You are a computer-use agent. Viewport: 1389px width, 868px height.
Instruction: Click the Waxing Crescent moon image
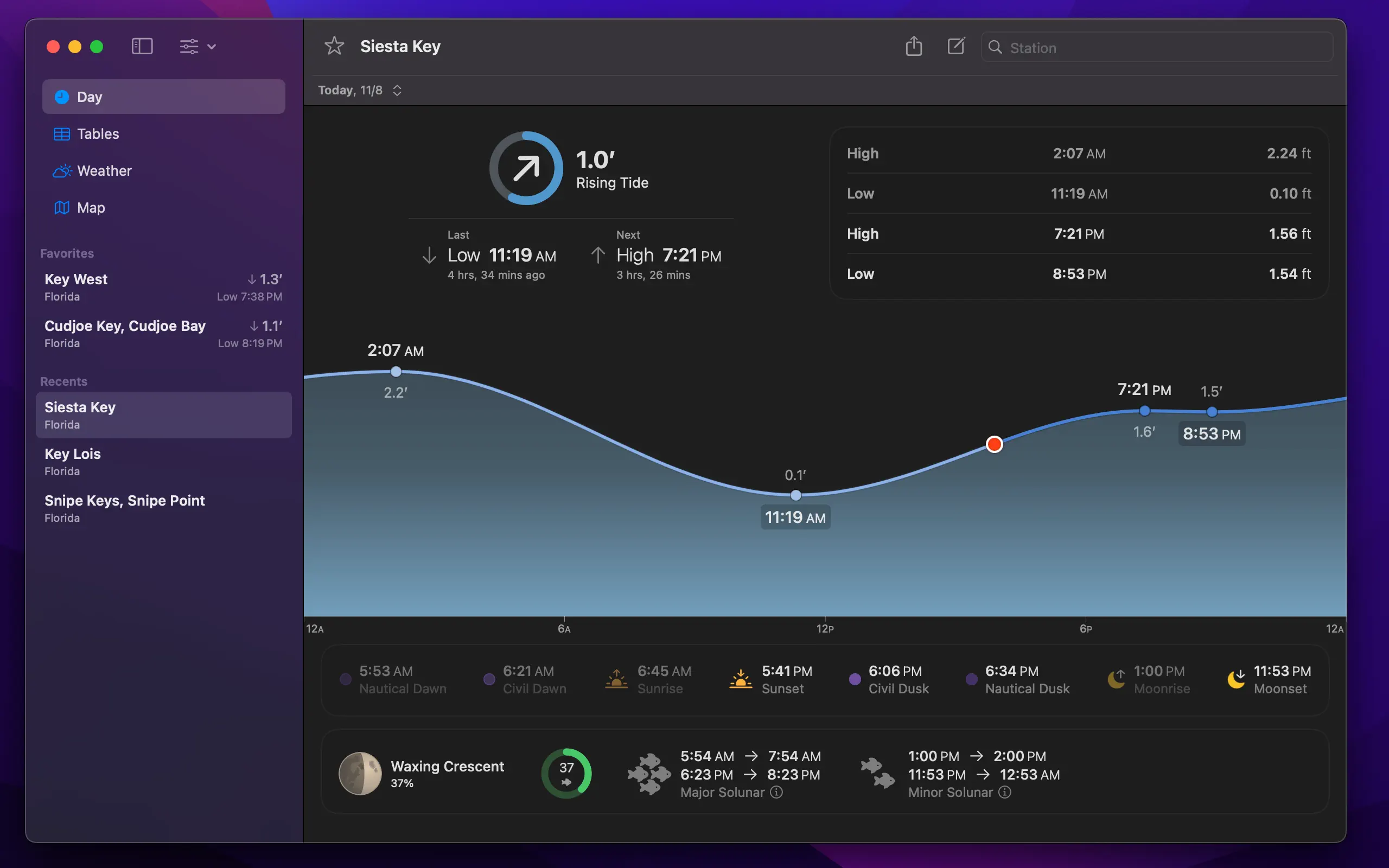coord(360,773)
